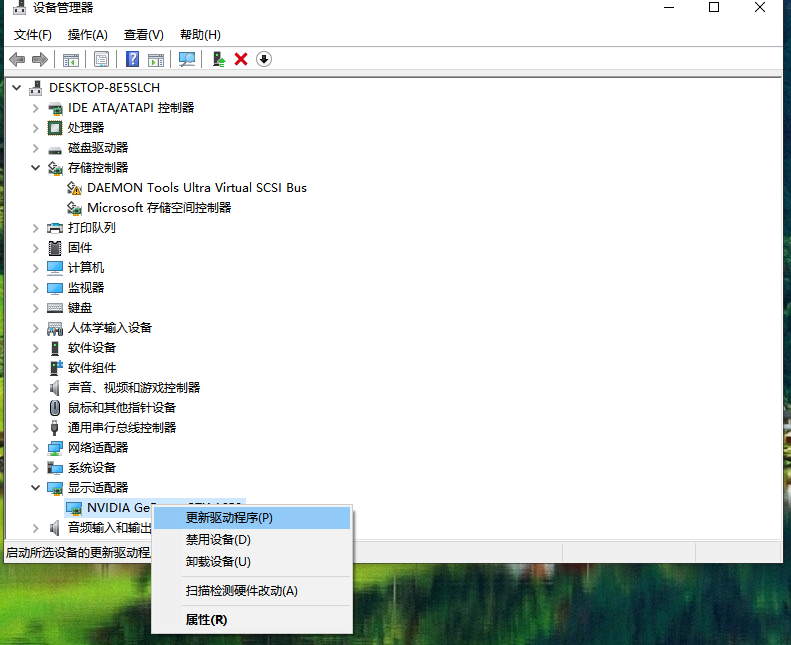Click the blue Help question mark icon
This screenshot has width=791, height=645.
pyautogui.click(x=132, y=60)
